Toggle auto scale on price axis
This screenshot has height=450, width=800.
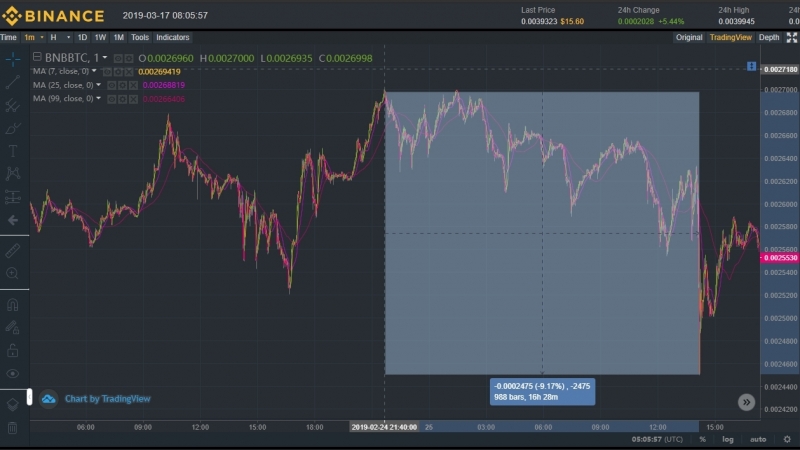758,439
